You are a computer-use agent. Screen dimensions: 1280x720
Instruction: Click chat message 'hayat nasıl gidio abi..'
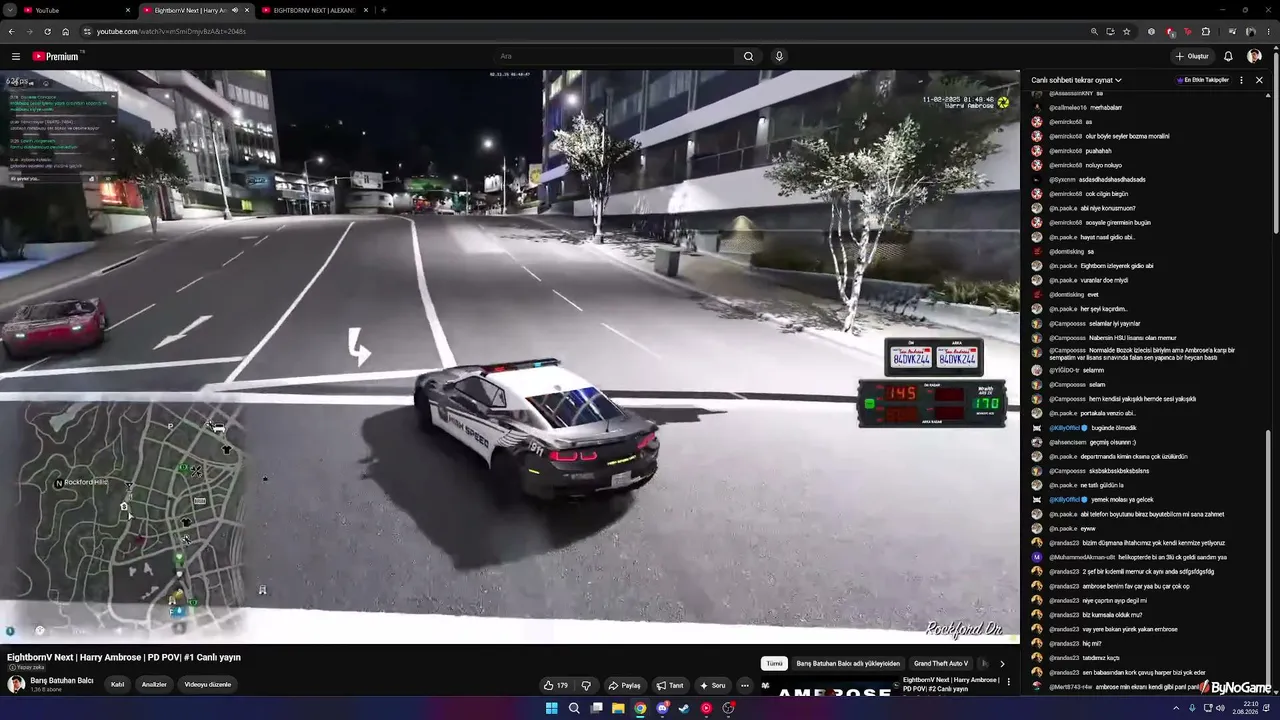pyautogui.click(x=1107, y=237)
